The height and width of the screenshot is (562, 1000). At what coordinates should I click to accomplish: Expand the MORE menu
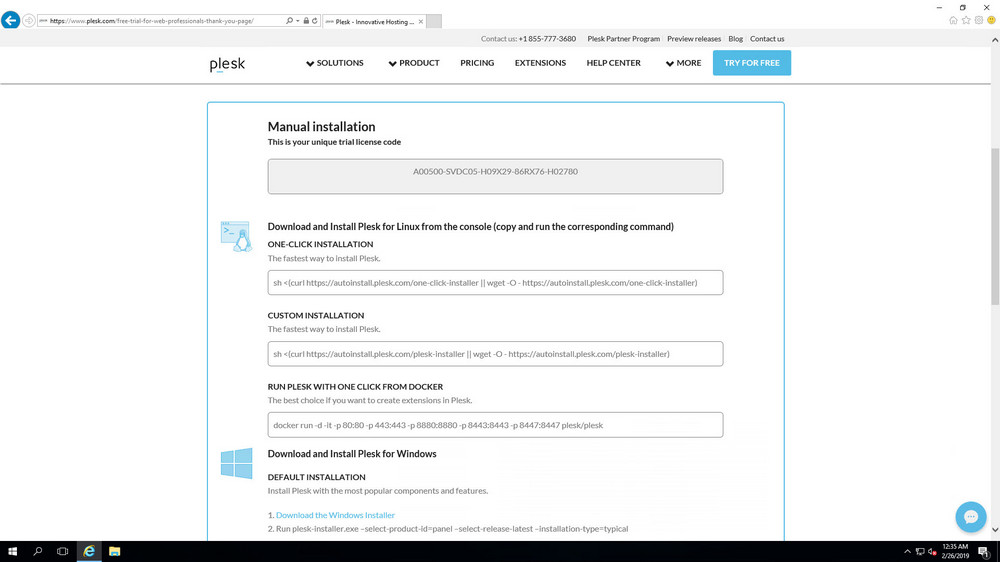point(683,63)
